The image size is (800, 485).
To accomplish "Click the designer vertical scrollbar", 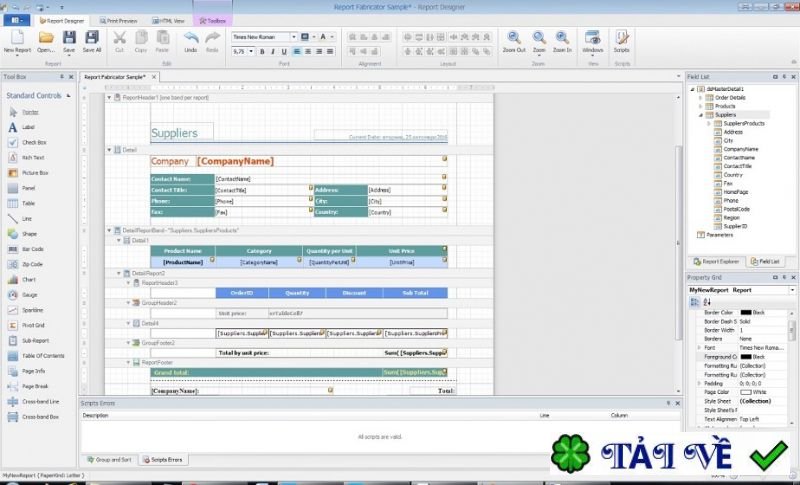I will (678, 243).
